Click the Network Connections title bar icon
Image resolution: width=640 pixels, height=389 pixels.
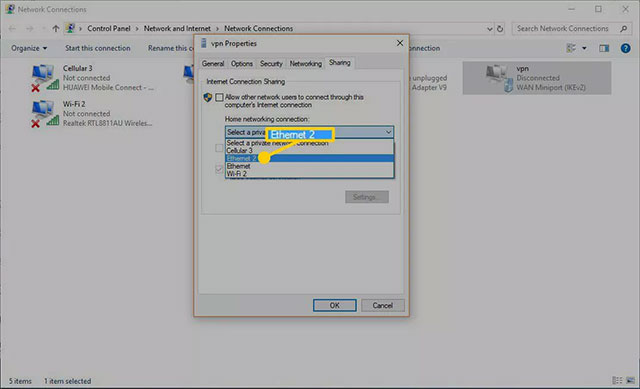pos(10,9)
